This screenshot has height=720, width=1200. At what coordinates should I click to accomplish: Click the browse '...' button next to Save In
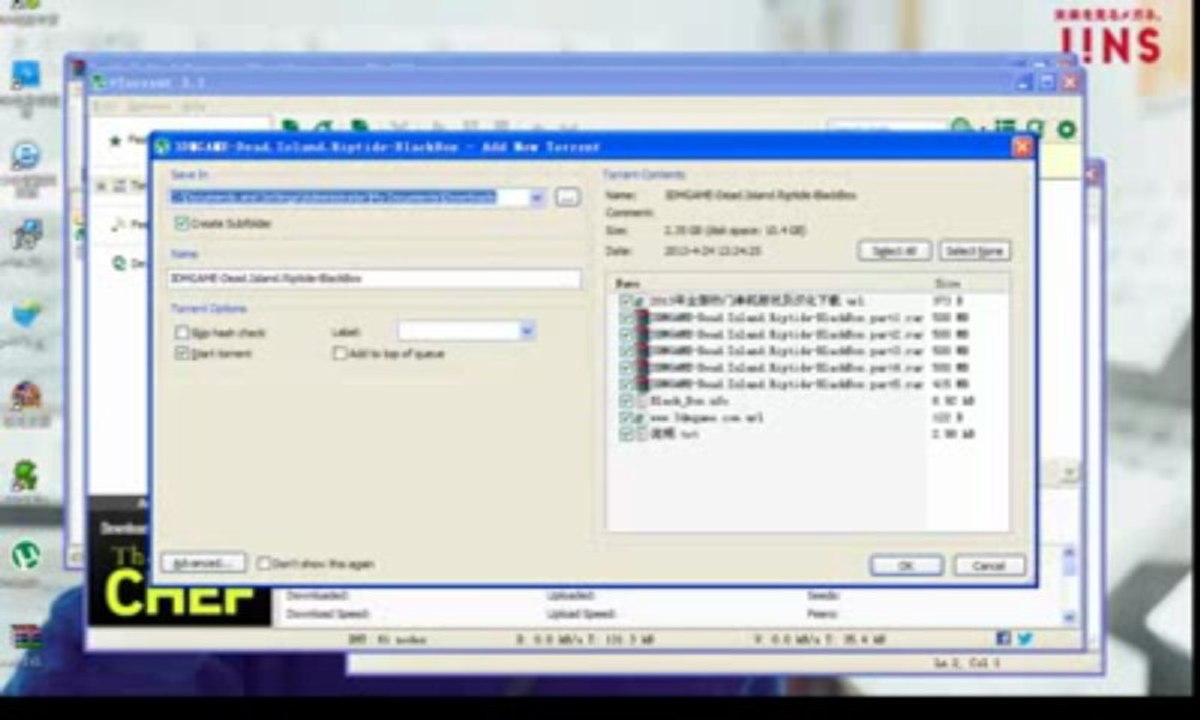coord(567,198)
